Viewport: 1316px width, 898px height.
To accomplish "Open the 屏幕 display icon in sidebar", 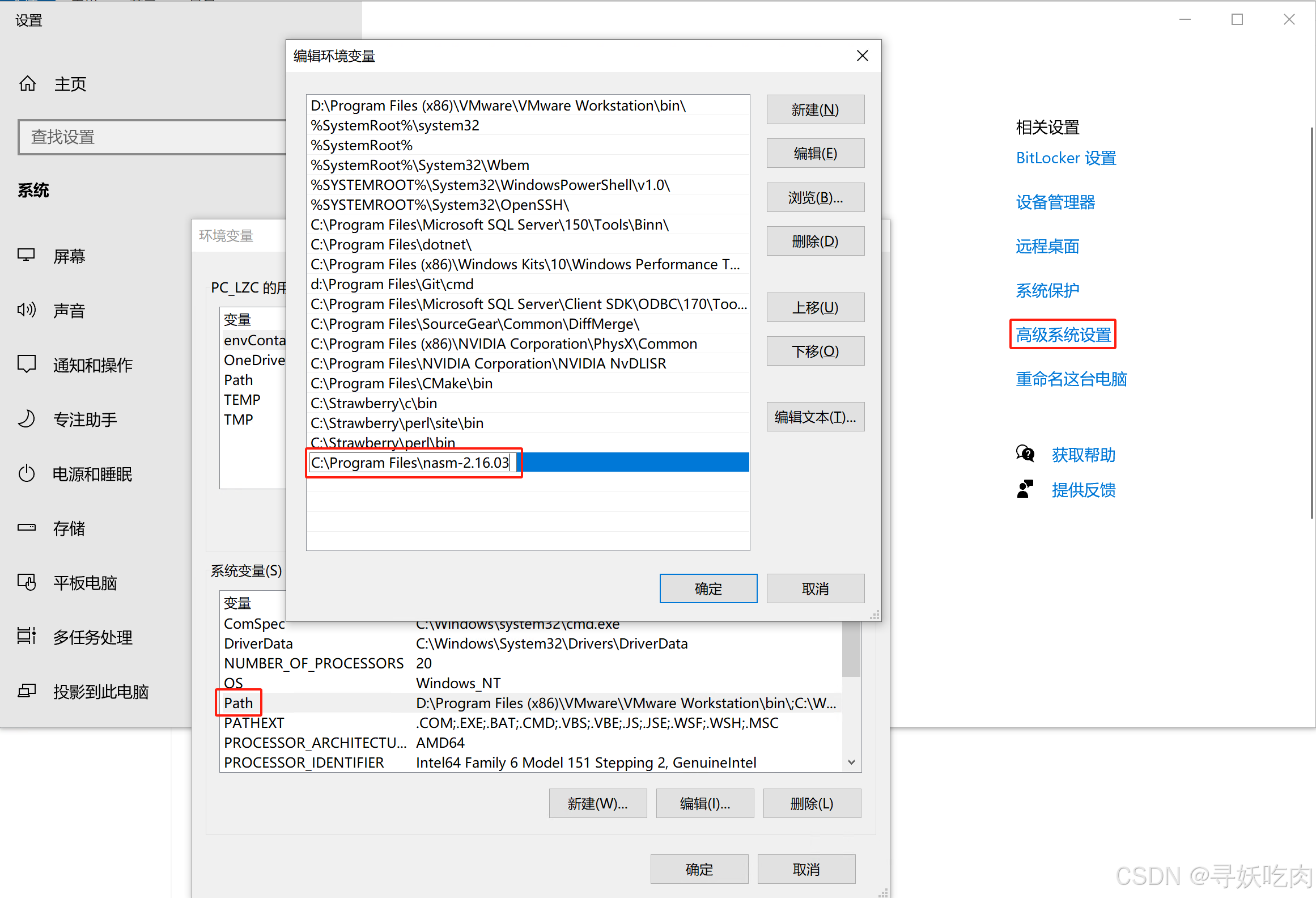I will click(26, 256).
